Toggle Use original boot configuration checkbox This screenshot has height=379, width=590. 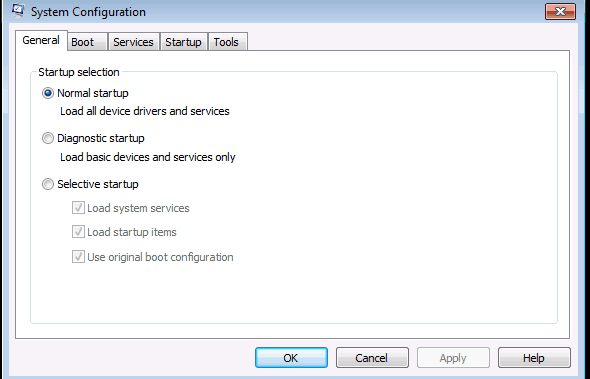point(78,257)
